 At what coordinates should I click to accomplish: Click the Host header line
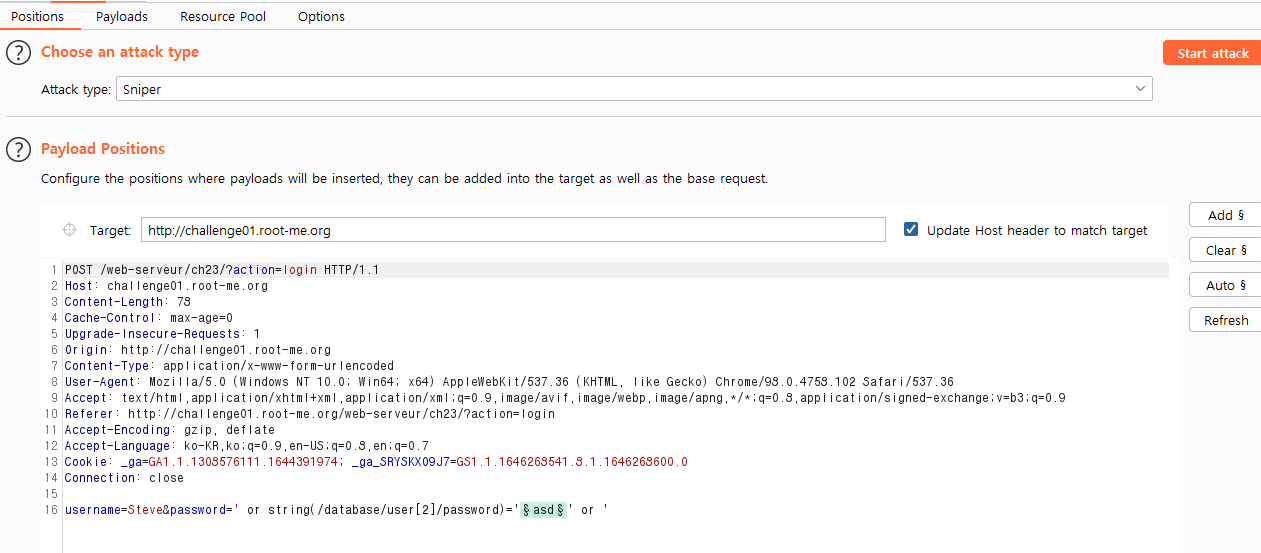point(166,286)
